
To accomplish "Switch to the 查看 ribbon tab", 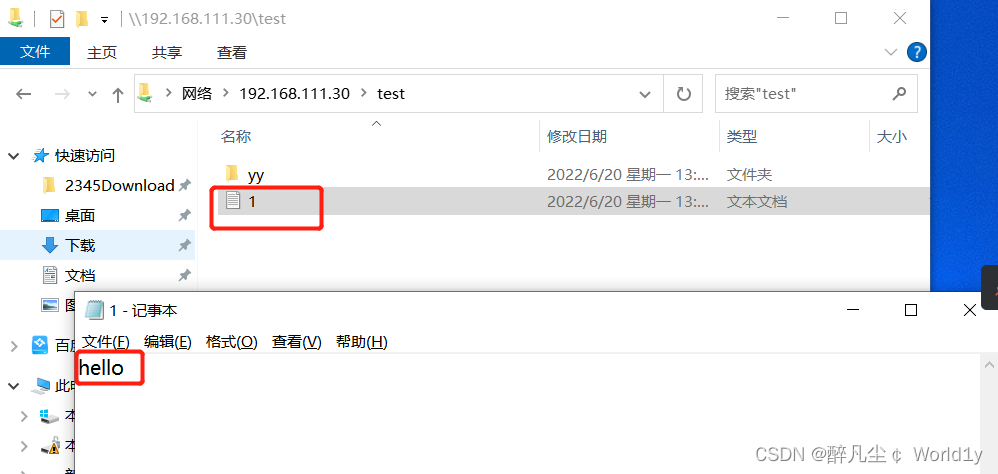I will (232, 53).
